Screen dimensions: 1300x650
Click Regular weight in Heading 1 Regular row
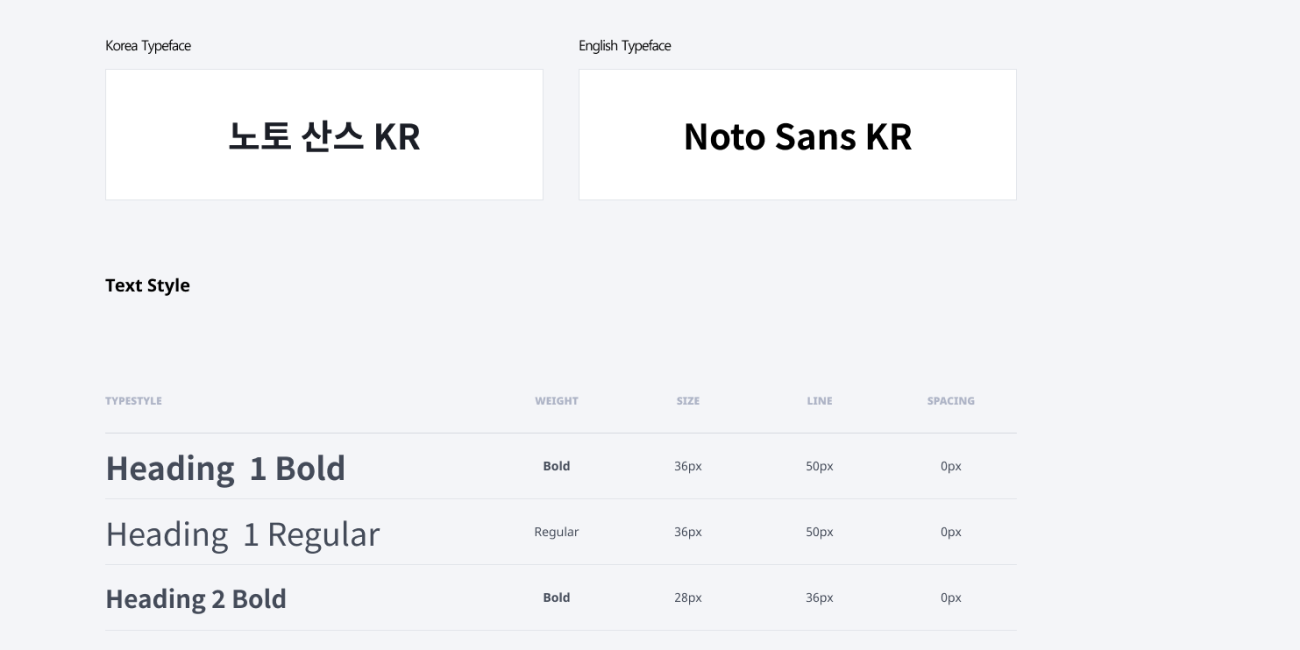556,532
